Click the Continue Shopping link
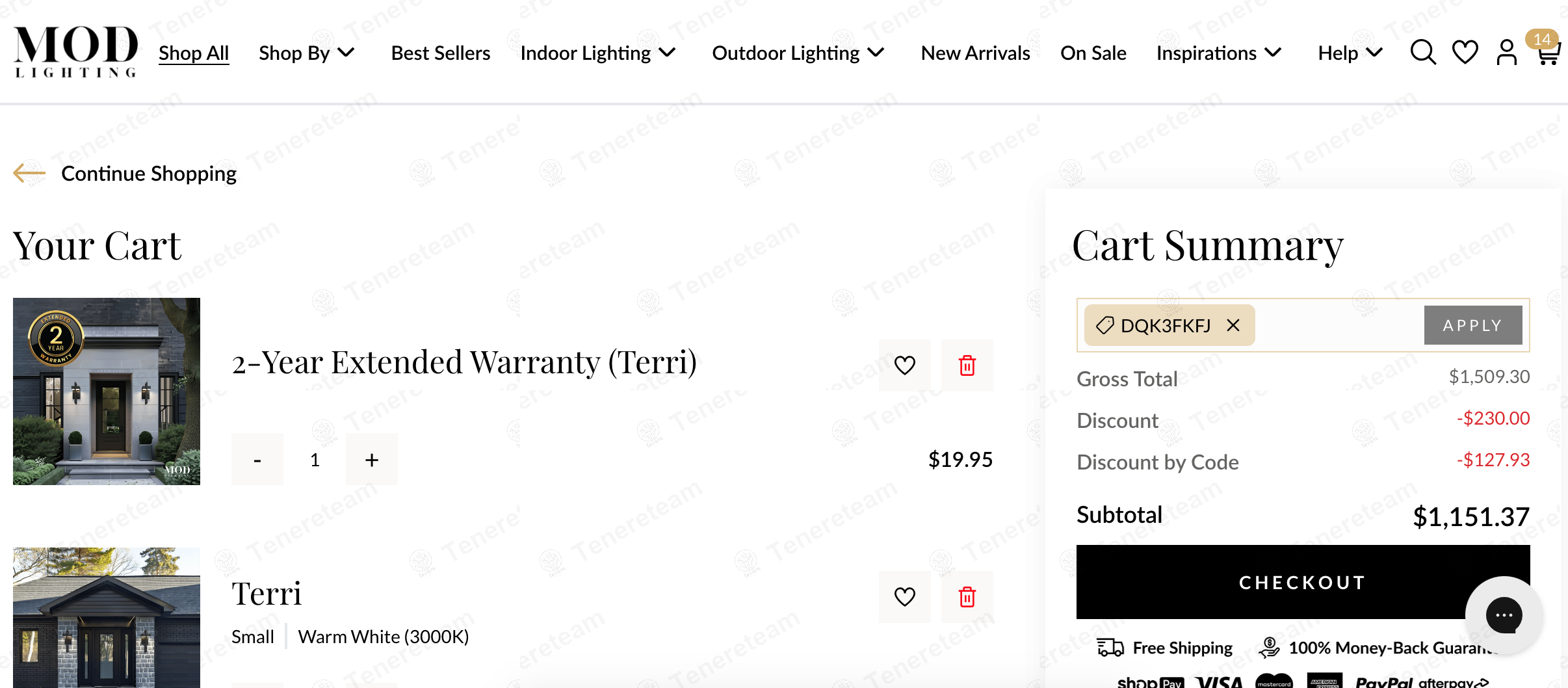 (x=148, y=174)
